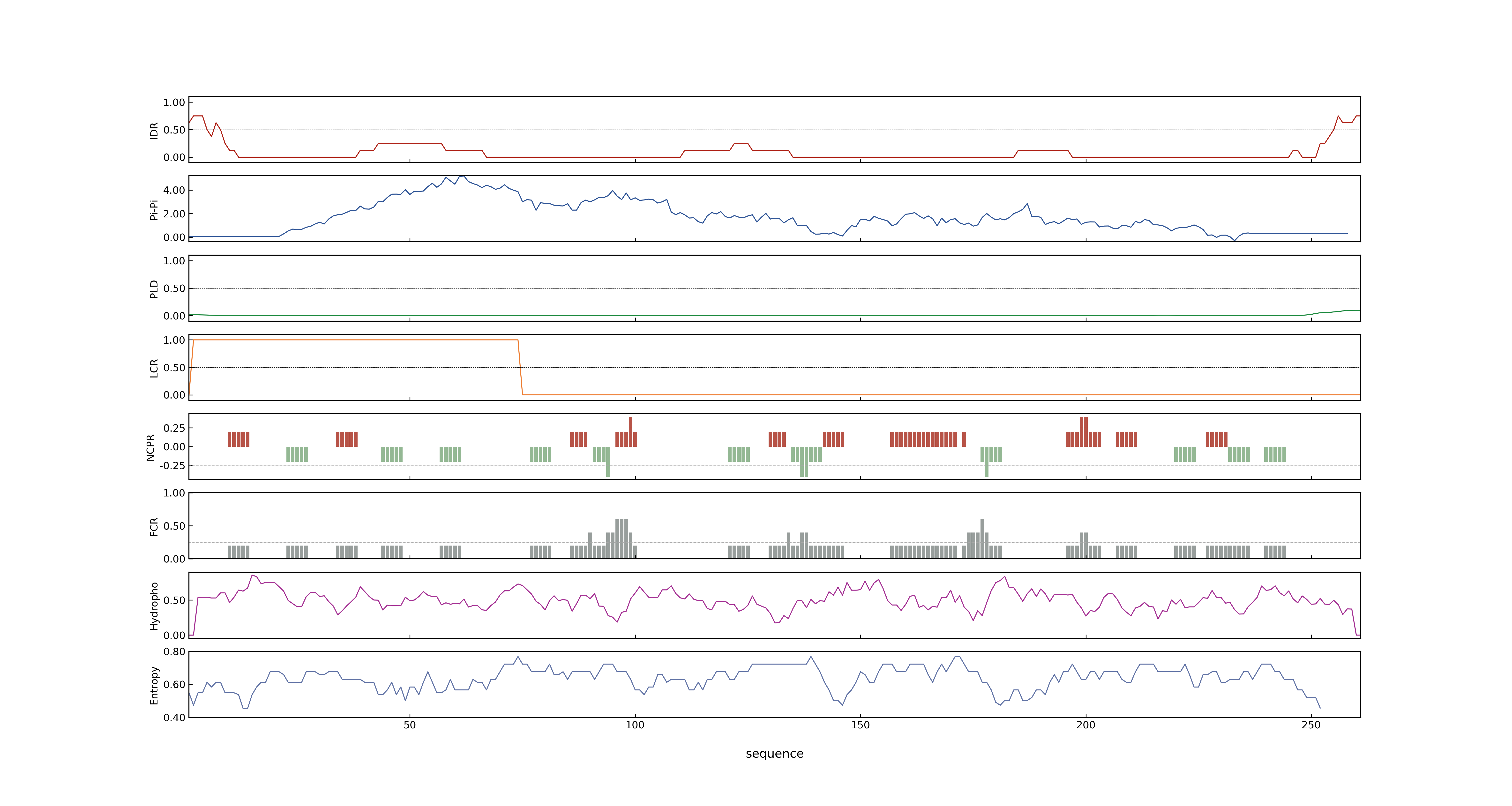The width and height of the screenshot is (1512, 806).
Task: Click the Pi-Pi axis label
Action: click(154, 209)
